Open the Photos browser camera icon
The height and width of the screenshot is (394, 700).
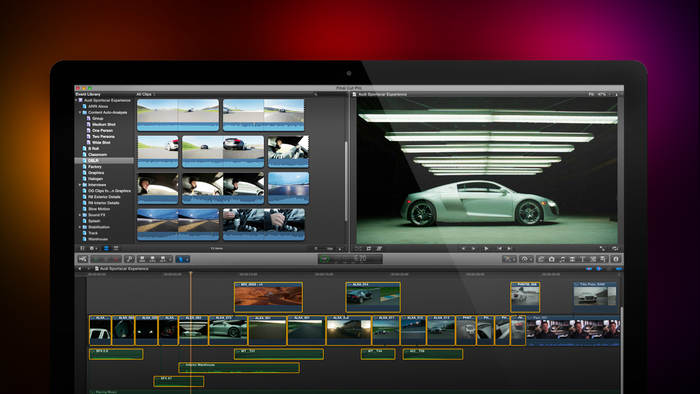point(552,259)
